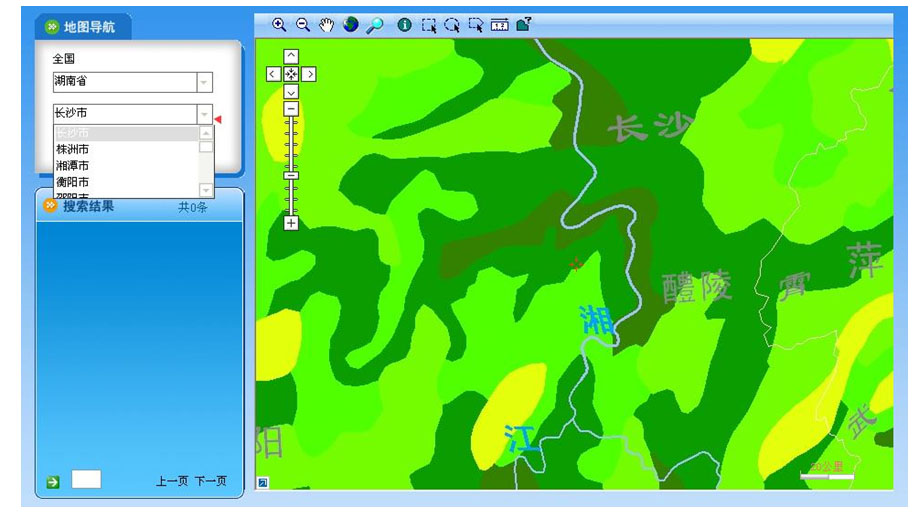Click the 地图导航 tab header
The width and height of the screenshot is (915, 517).
tap(83, 27)
